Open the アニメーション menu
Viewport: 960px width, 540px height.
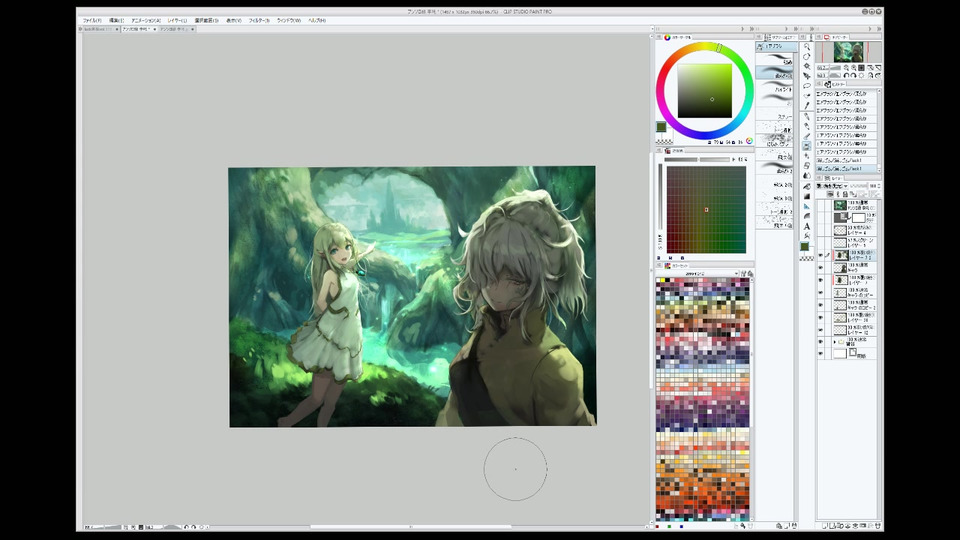146,20
